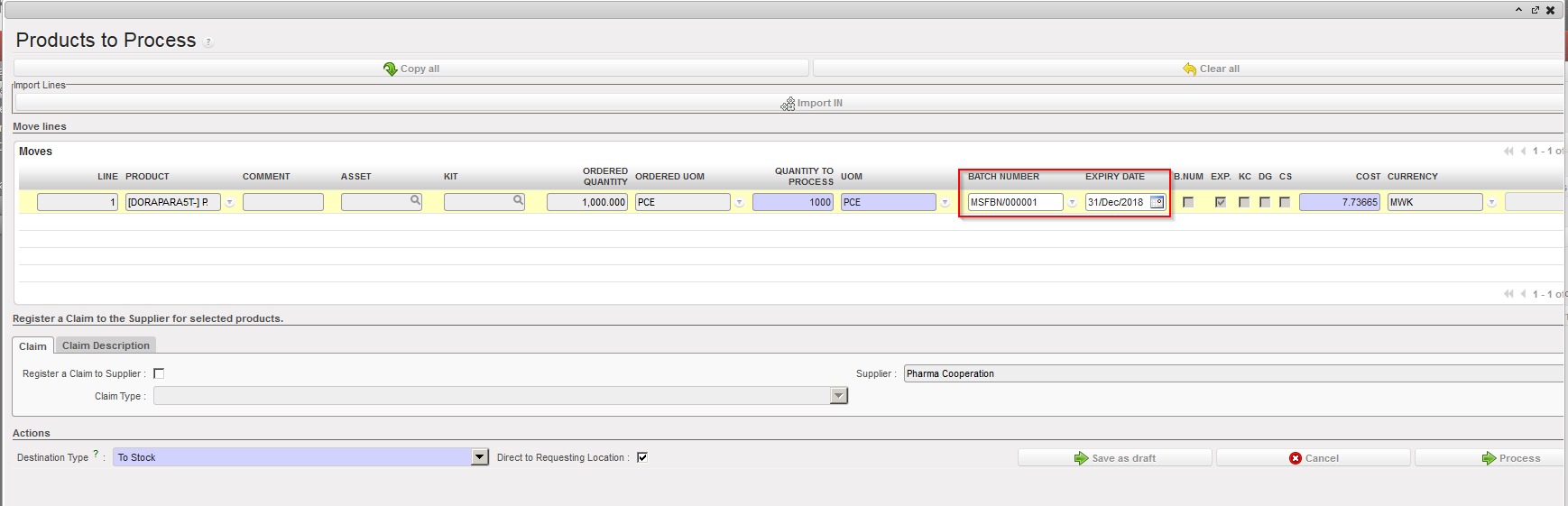
Task: Click the Destination Type help question mark
Action: pos(96,454)
